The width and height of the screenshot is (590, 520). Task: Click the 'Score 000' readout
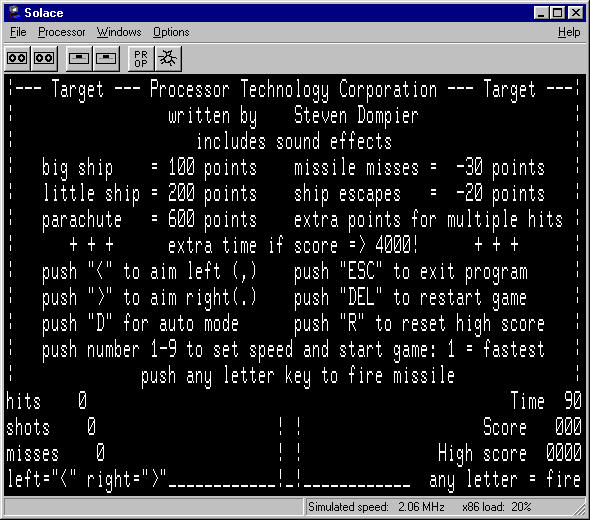point(532,427)
